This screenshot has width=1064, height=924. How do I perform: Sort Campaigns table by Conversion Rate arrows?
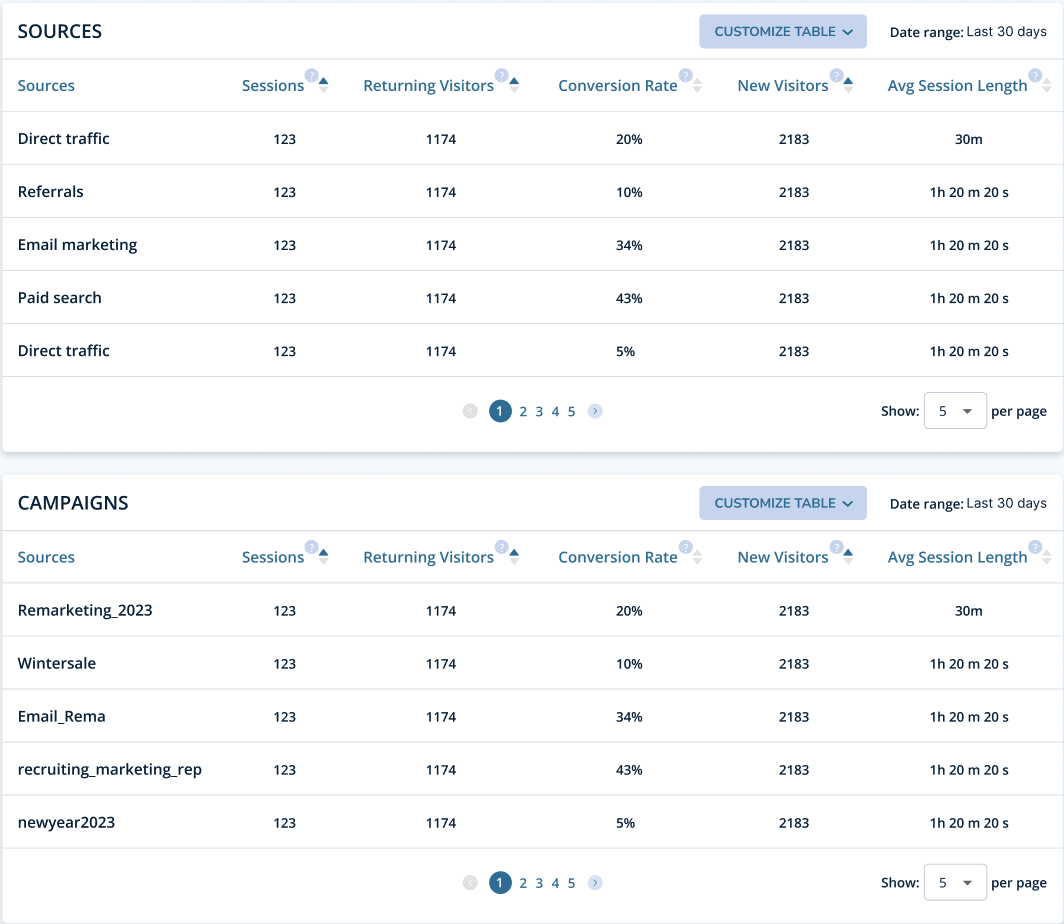click(697, 556)
